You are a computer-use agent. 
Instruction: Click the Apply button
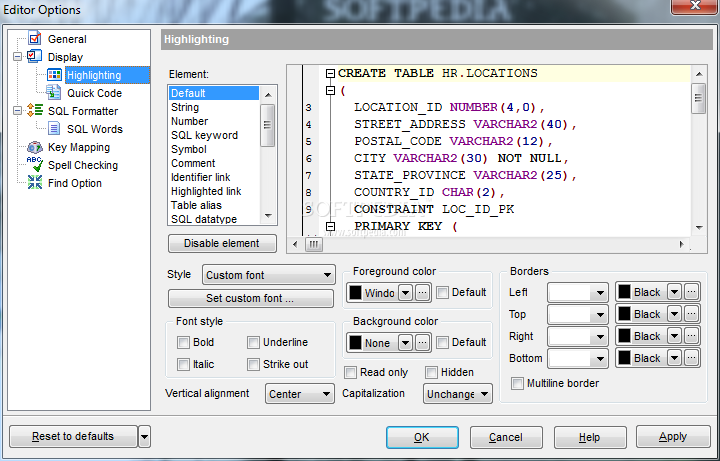point(673,437)
